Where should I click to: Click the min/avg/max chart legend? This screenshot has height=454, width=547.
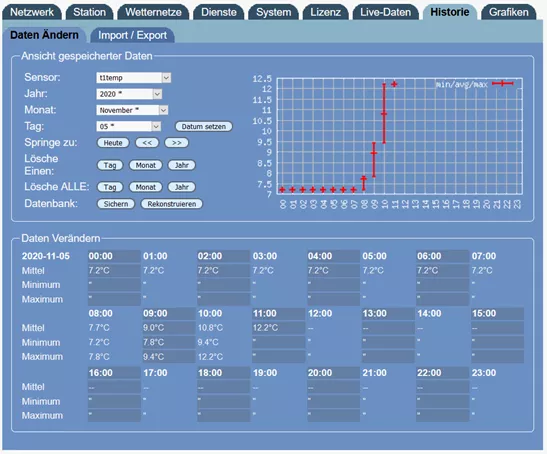475,84
